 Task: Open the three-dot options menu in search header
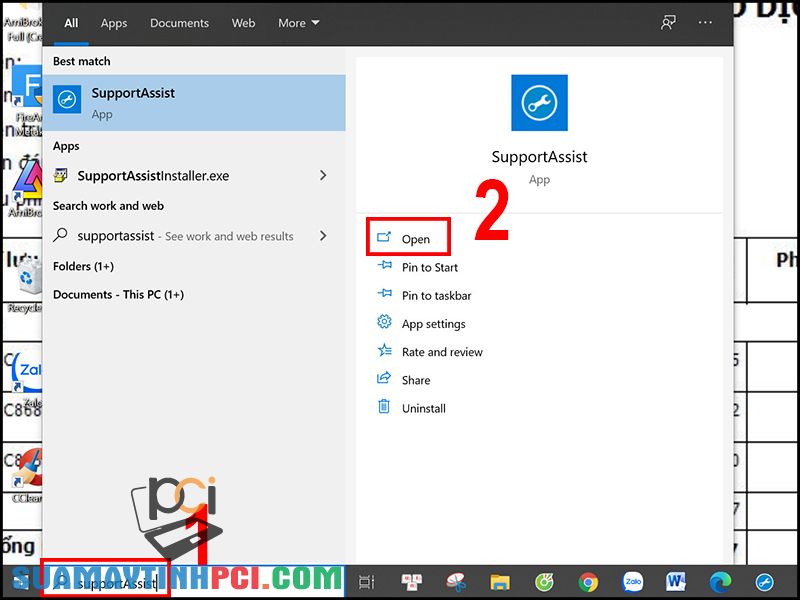point(705,22)
